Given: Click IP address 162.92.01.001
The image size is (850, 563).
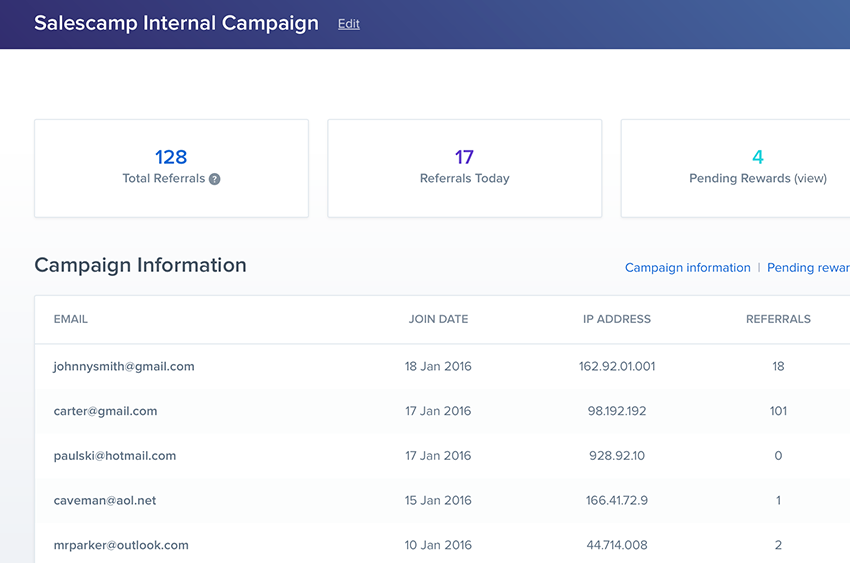Looking at the screenshot, I should (617, 366).
